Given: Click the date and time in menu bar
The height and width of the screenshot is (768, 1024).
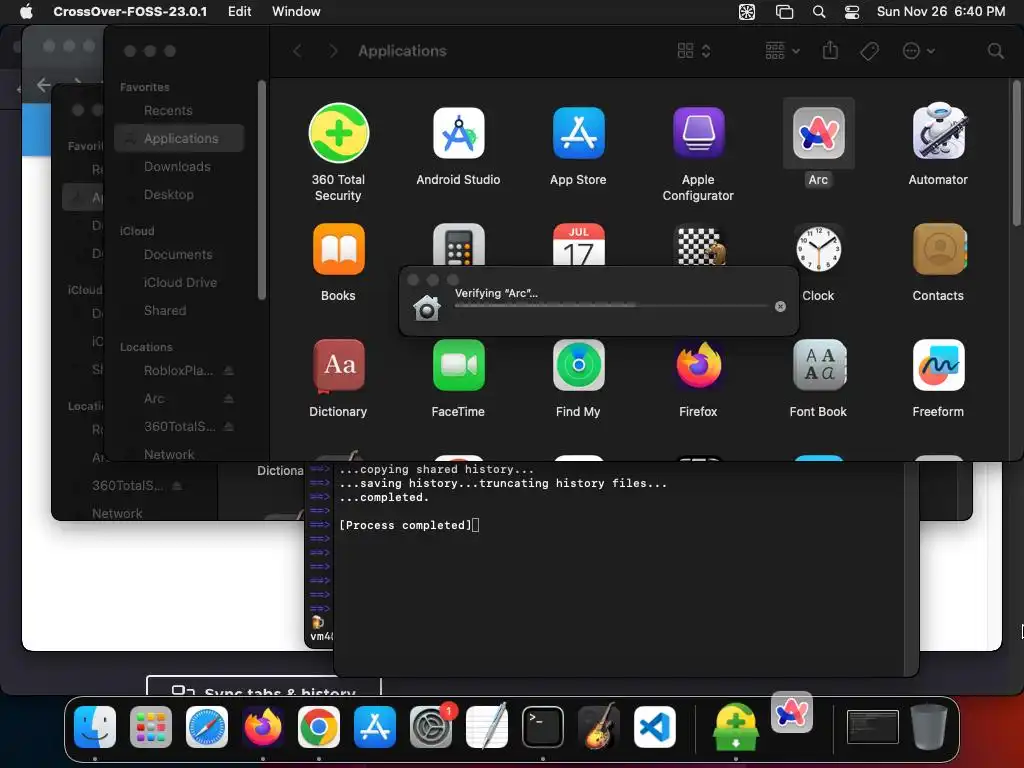Looking at the screenshot, I should [940, 11].
